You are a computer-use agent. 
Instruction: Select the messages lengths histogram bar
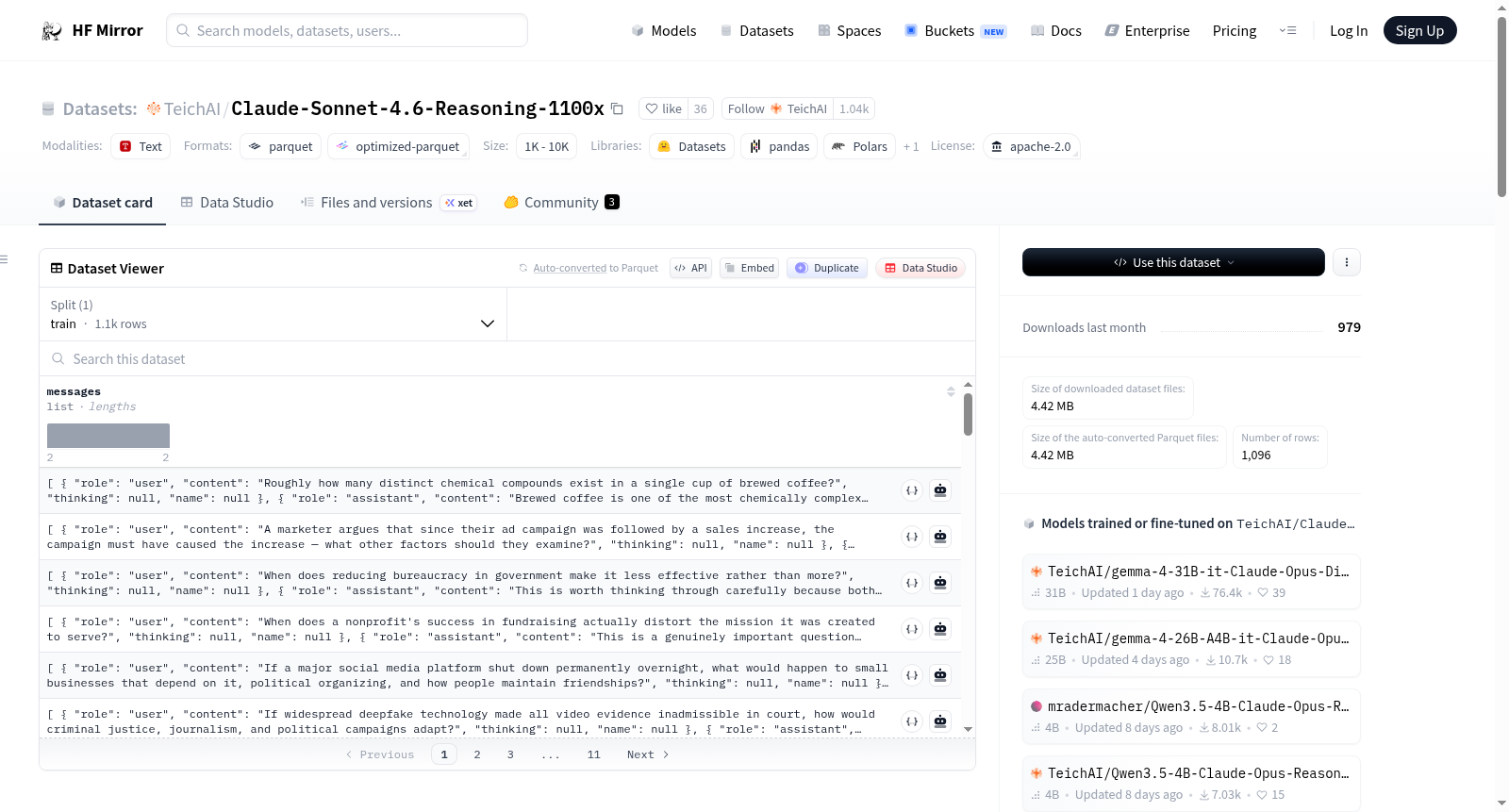pos(108,436)
